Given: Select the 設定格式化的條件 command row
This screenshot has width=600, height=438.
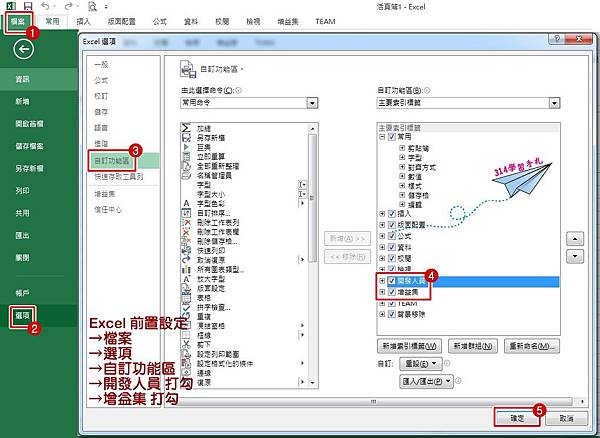Looking at the screenshot, I should point(245,363).
